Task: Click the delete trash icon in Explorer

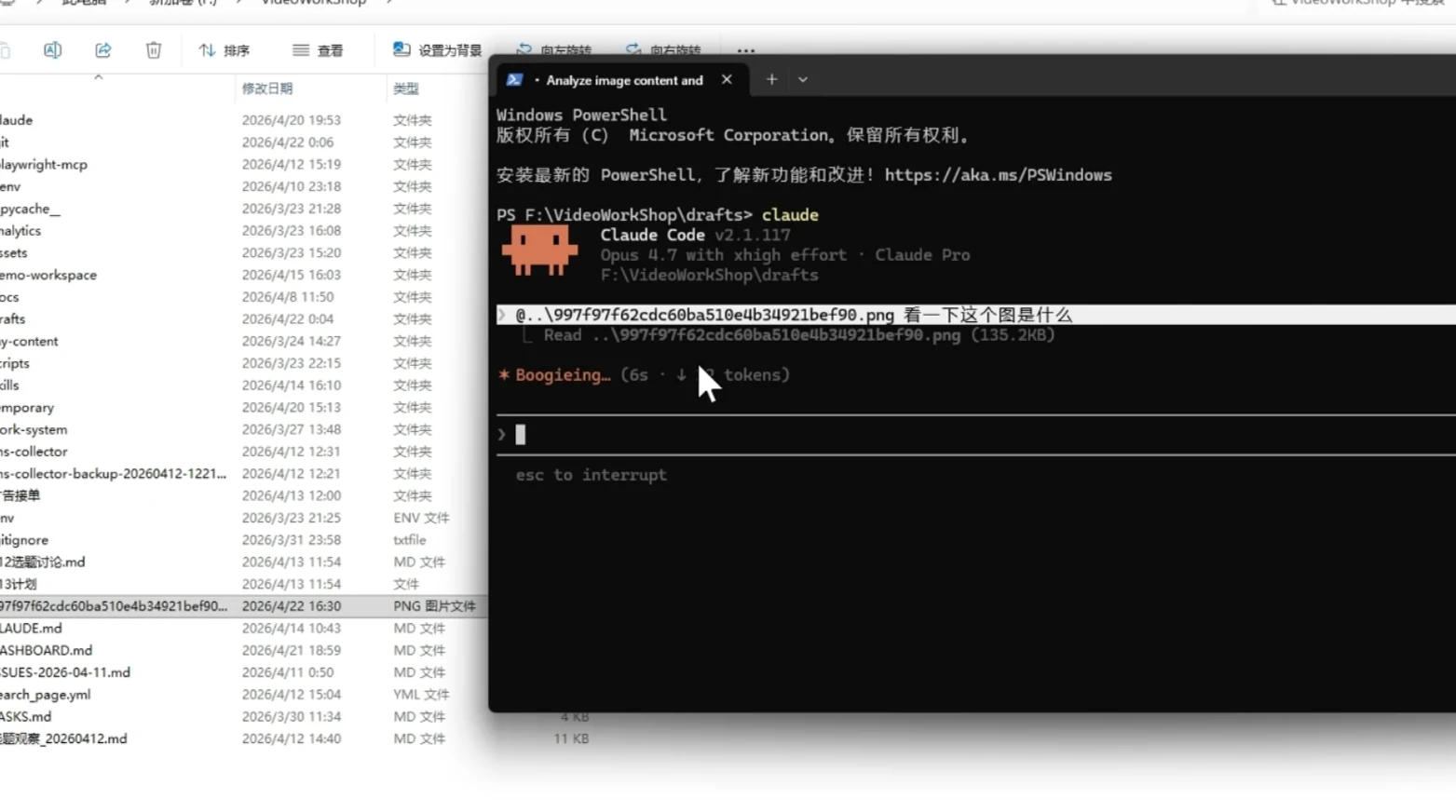Action: click(154, 50)
